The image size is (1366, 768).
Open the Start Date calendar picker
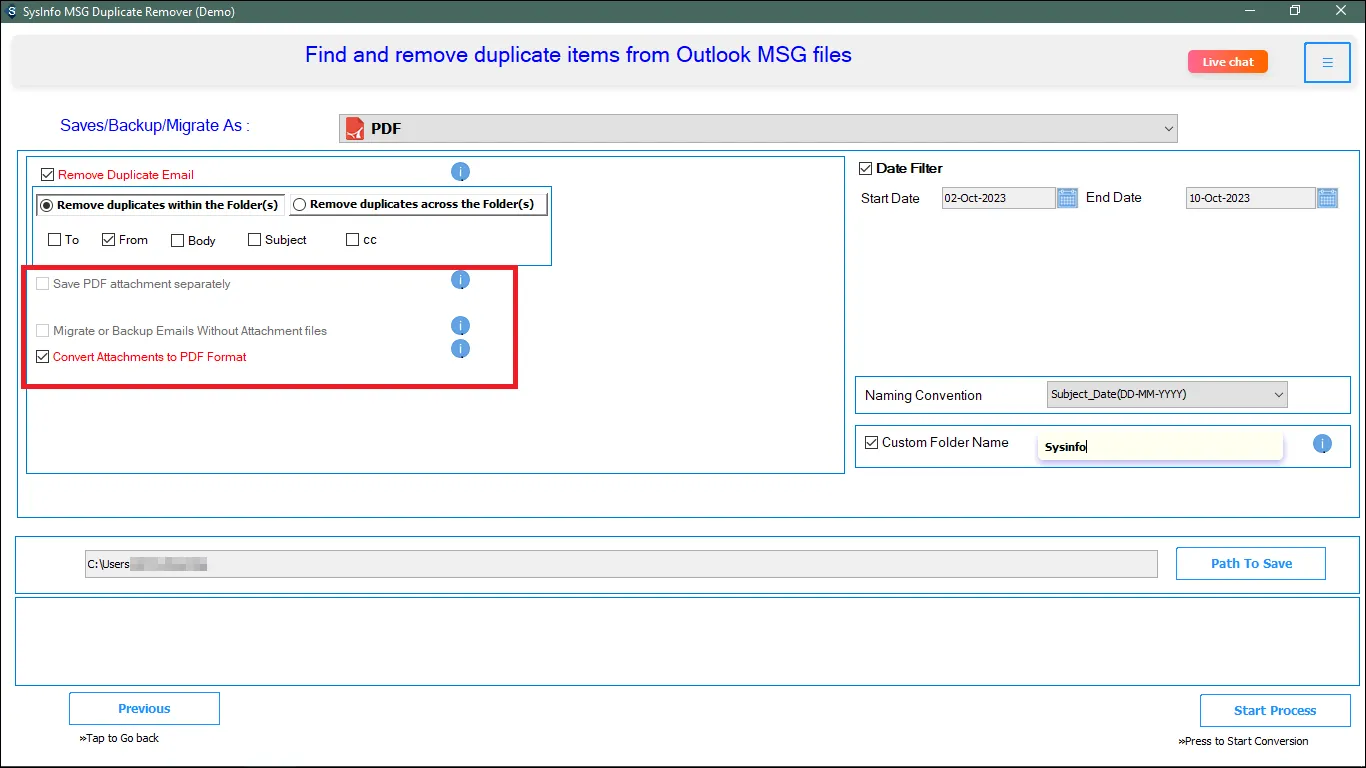point(1067,198)
